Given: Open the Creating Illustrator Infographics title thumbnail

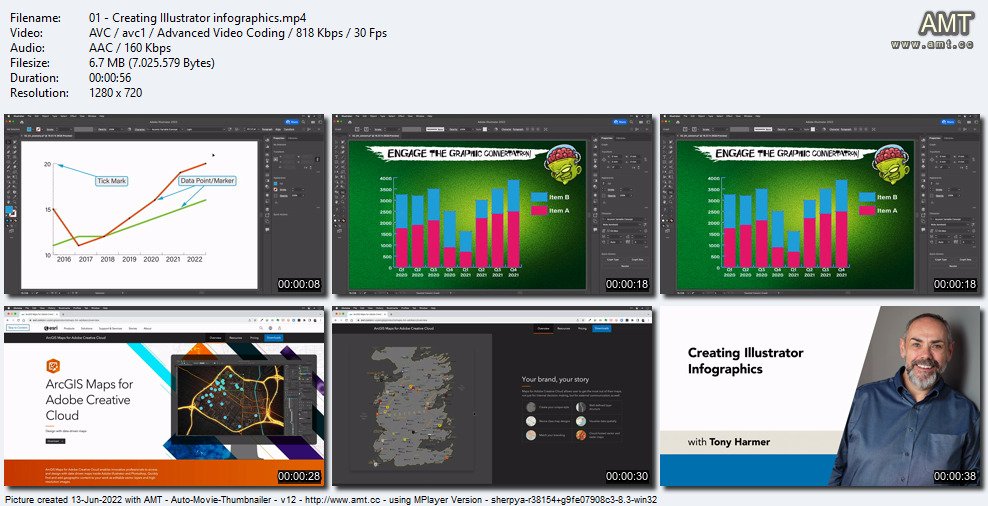Looking at the screenshot, I should pos(820,396).
